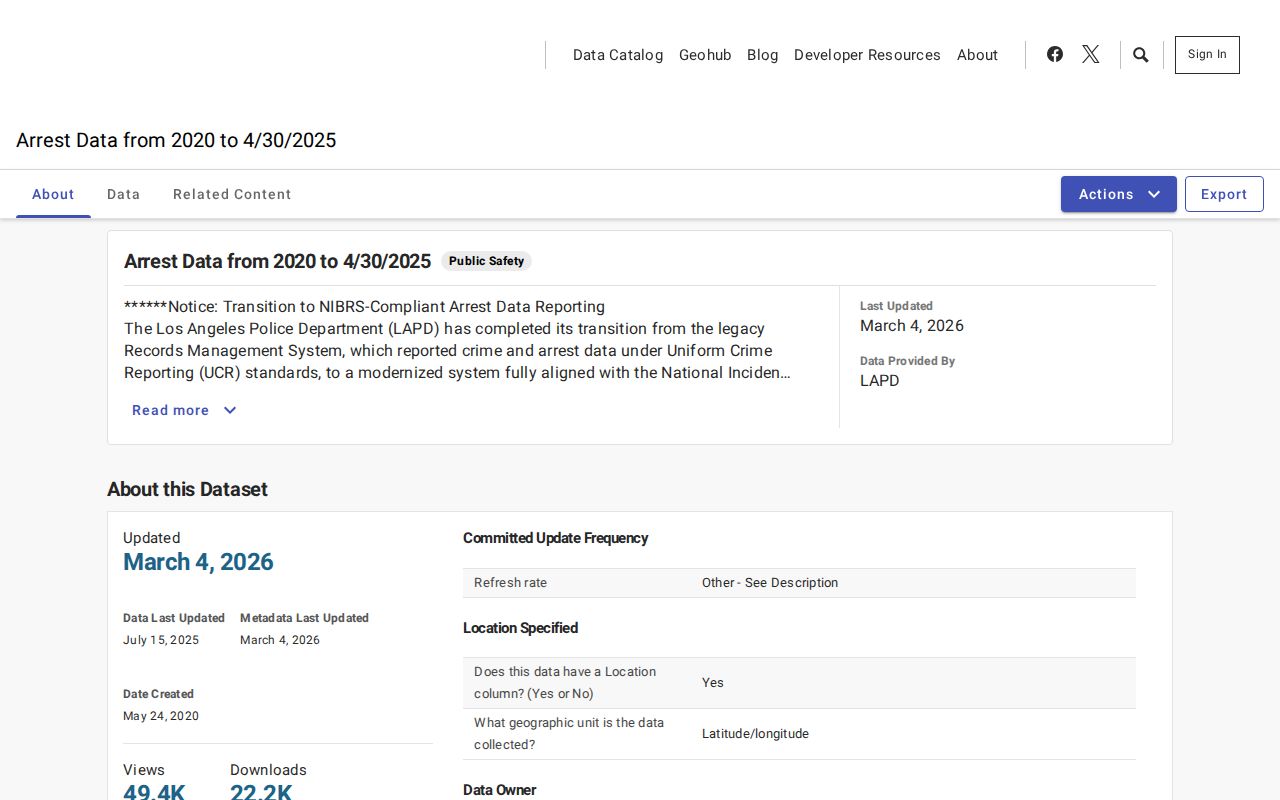Expand the Actions dropdown button

pyautogui.click(x=1119, y=194)
